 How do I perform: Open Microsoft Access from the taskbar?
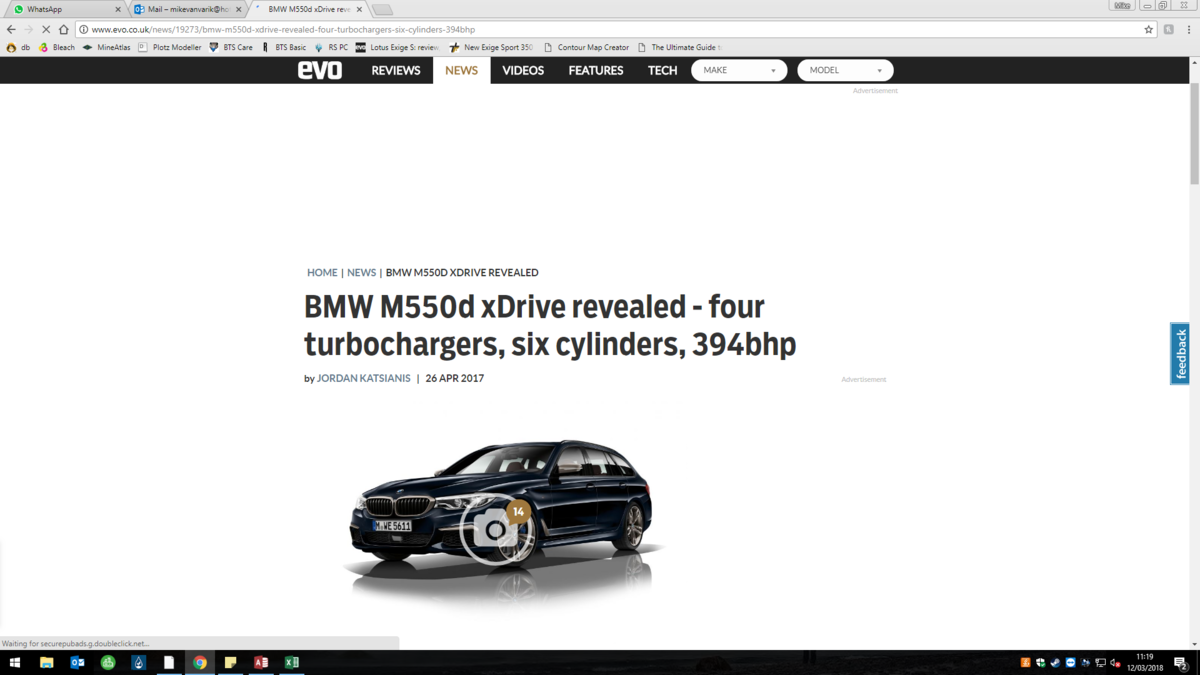coord(261,663)
